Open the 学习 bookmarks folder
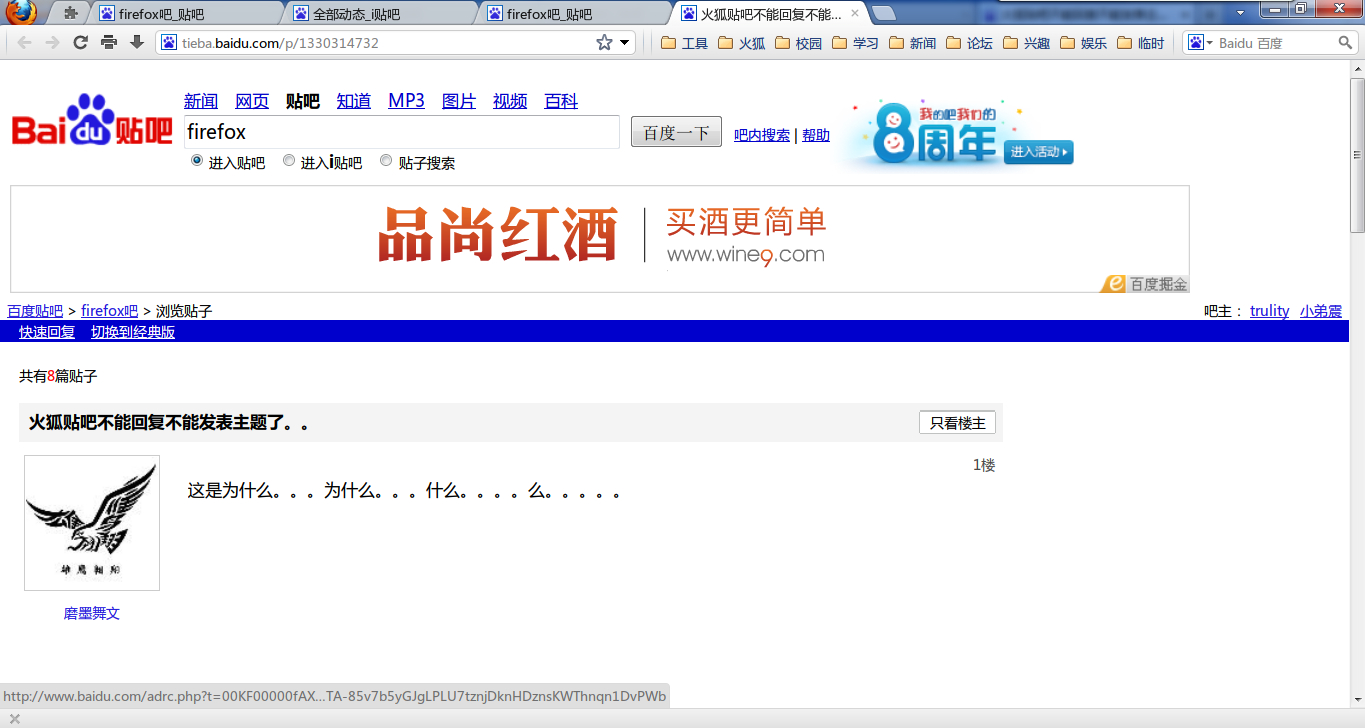Viewport: 1365px width, 728px height. (x=856, y=43)
